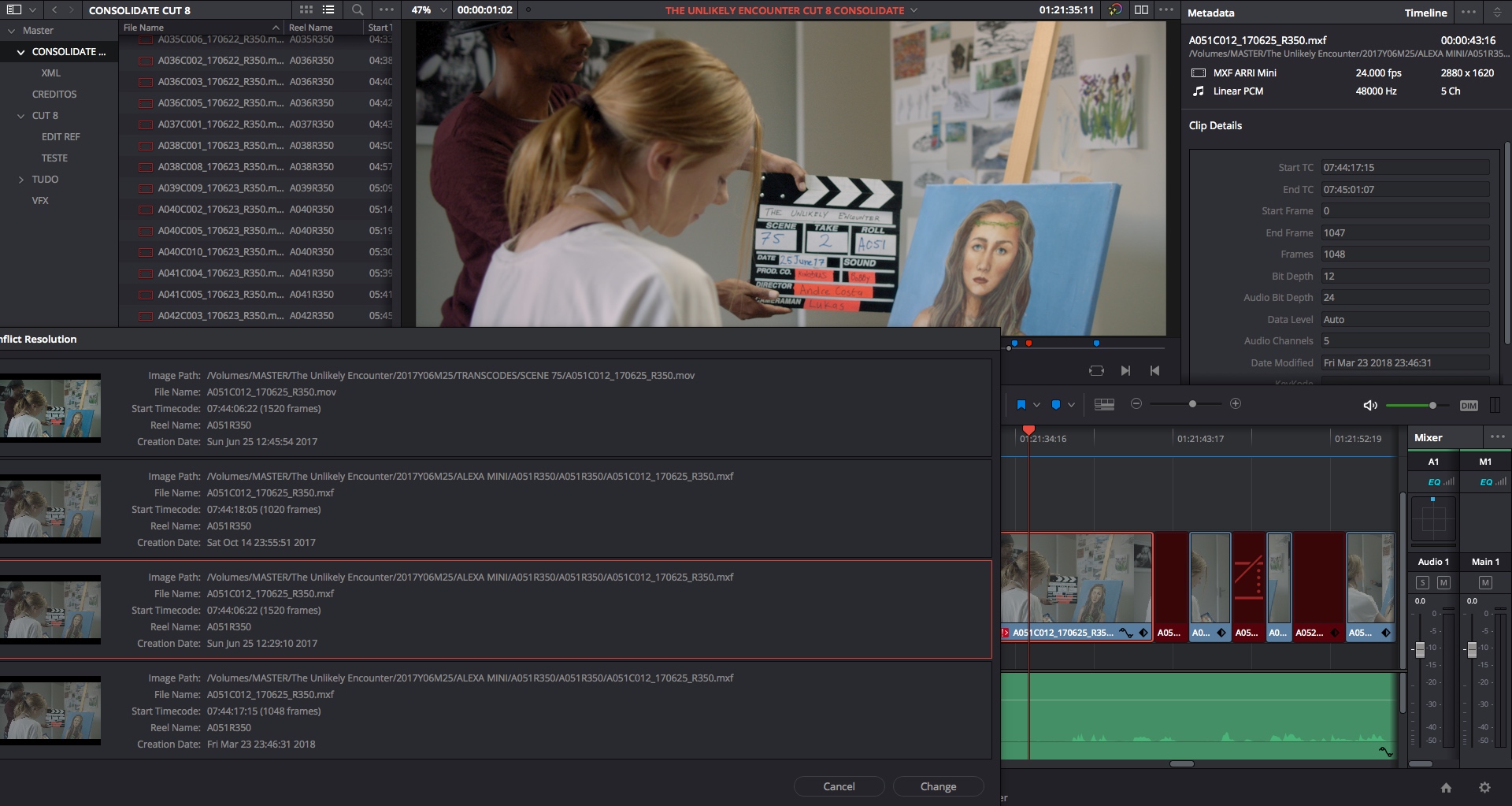Switch media pool to thumbnail grid view

pyautogui.click(x=306, y=10)
